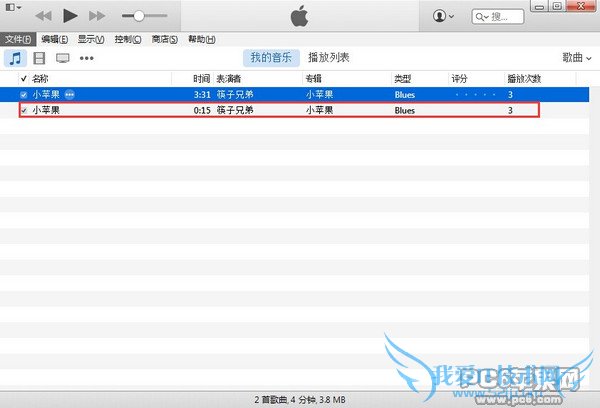Open the 文件(F) menu

(18, 39)
